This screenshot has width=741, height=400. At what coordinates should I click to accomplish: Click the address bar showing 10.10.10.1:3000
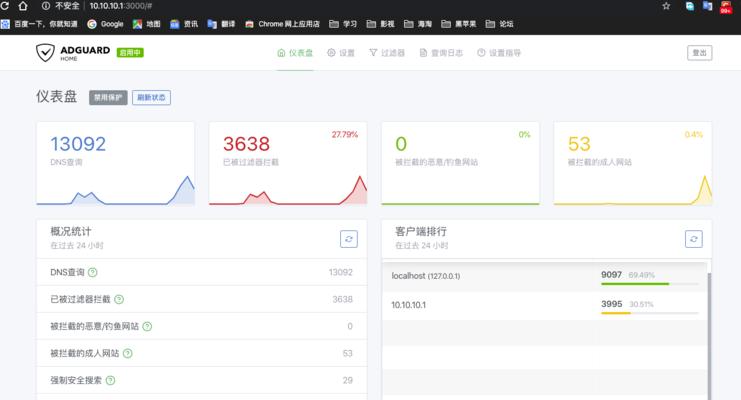[121, 6]
